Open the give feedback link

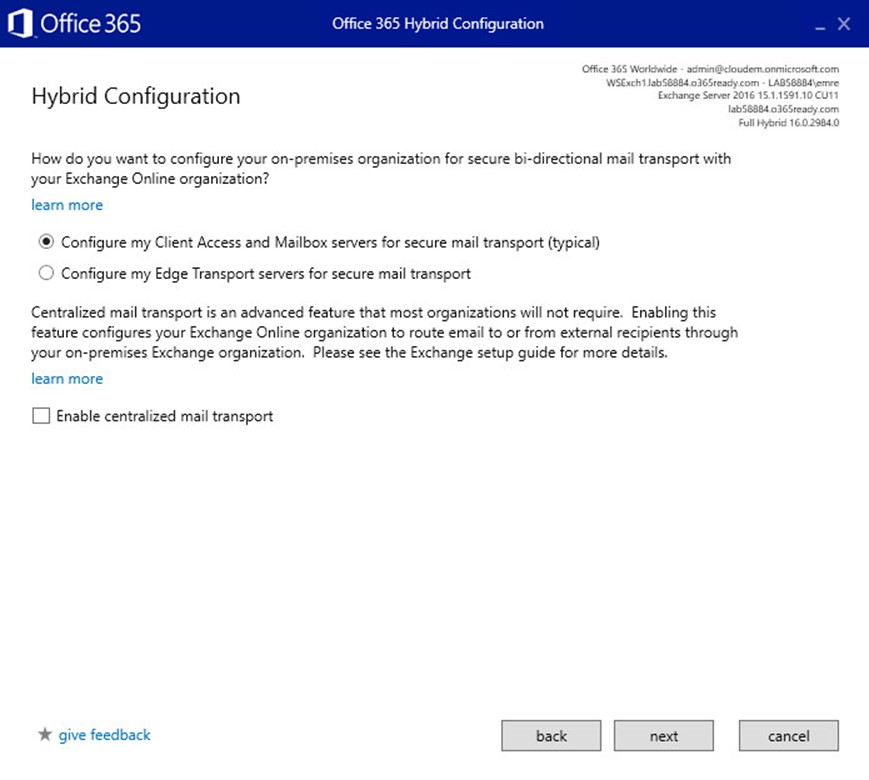point(104,735)
